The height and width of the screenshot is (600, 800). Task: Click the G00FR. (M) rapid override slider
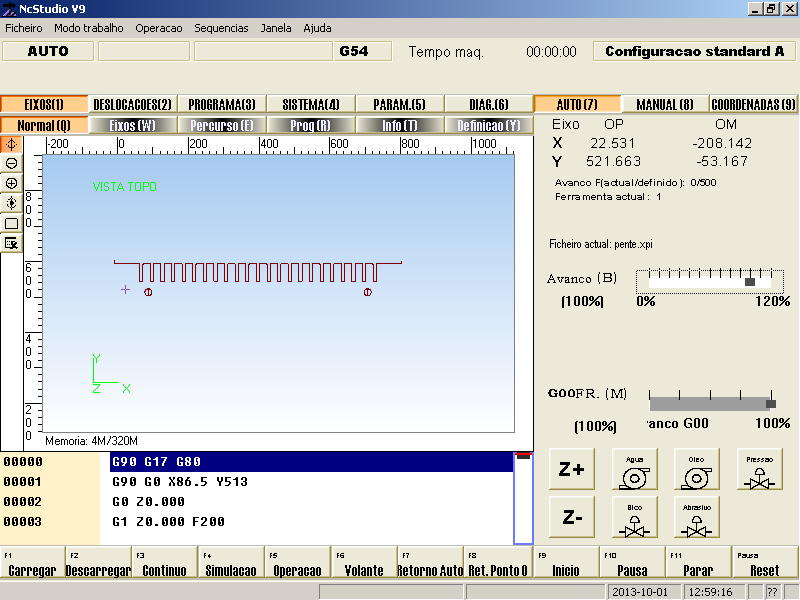[x=712, y=403]
